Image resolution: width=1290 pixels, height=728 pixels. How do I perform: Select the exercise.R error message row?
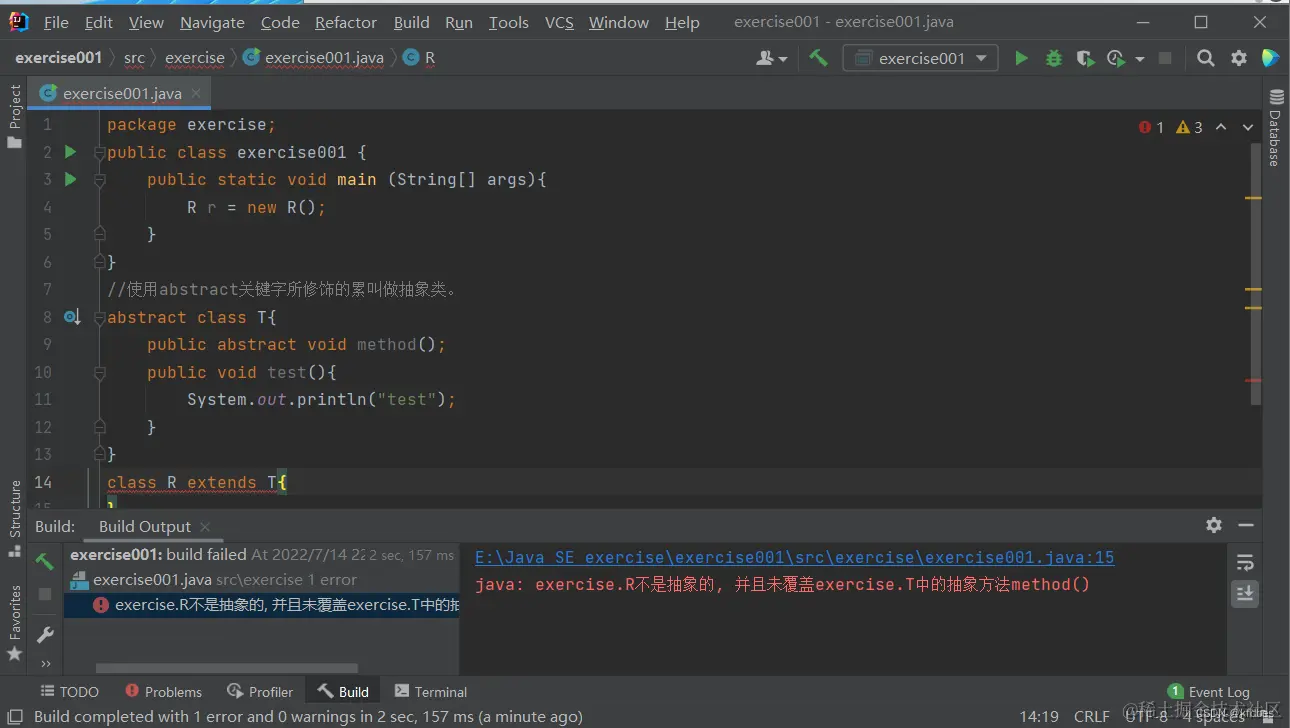[x=262, y=605]
